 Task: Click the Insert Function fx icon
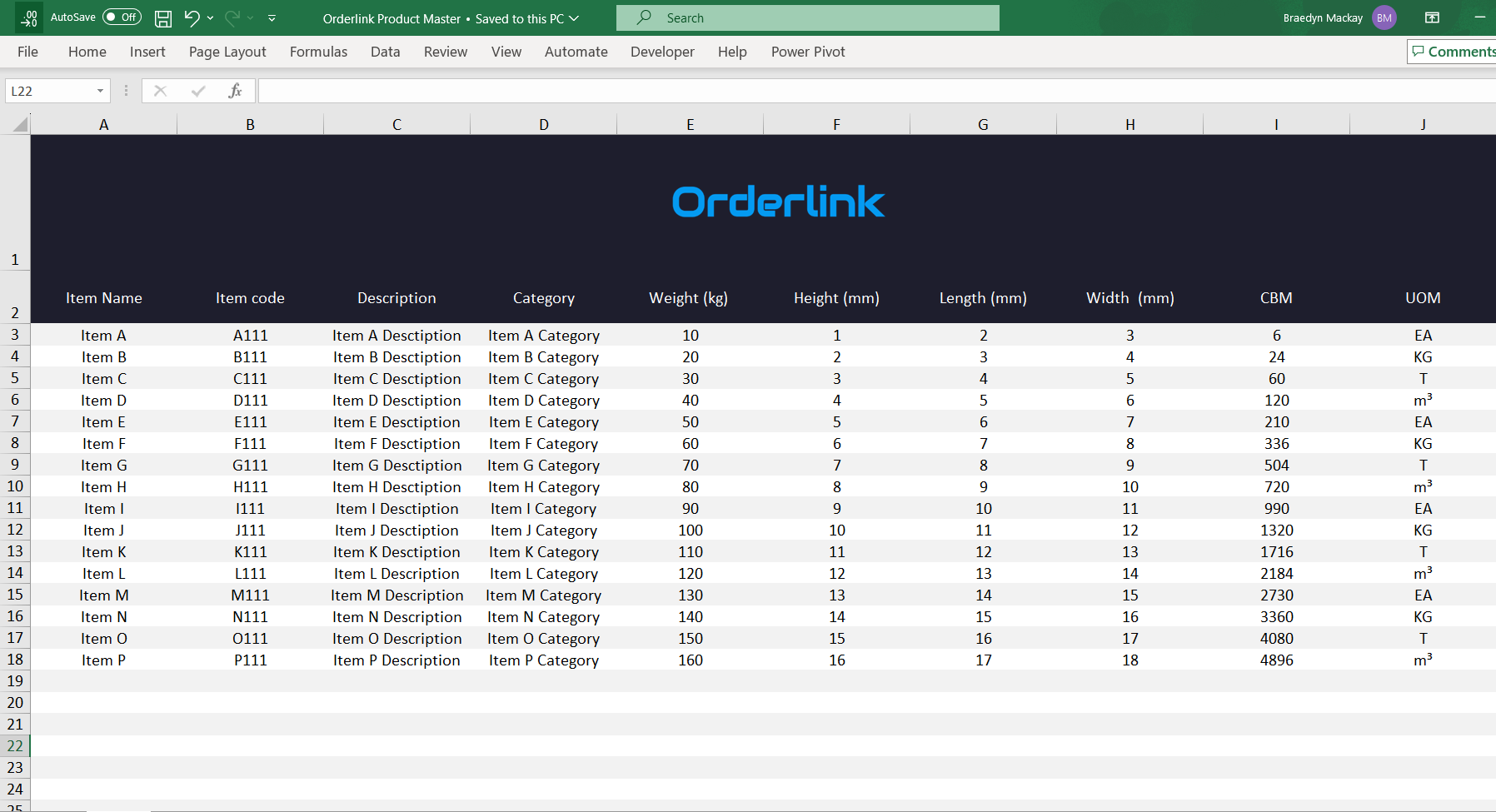click(x=235, y=91)
